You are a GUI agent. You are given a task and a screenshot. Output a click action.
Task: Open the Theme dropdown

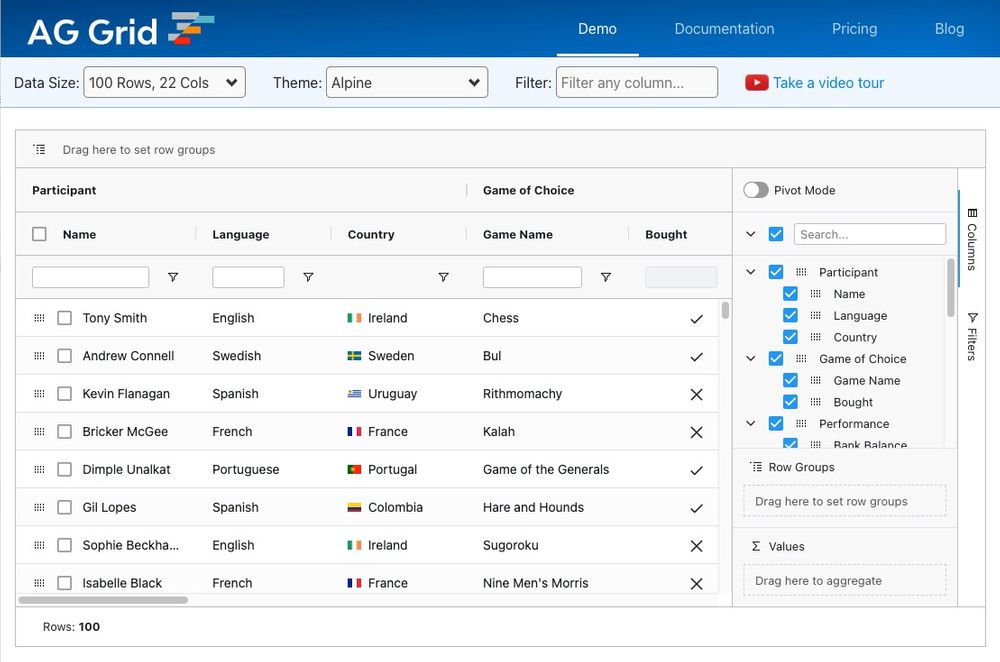(x=407, y=83)
